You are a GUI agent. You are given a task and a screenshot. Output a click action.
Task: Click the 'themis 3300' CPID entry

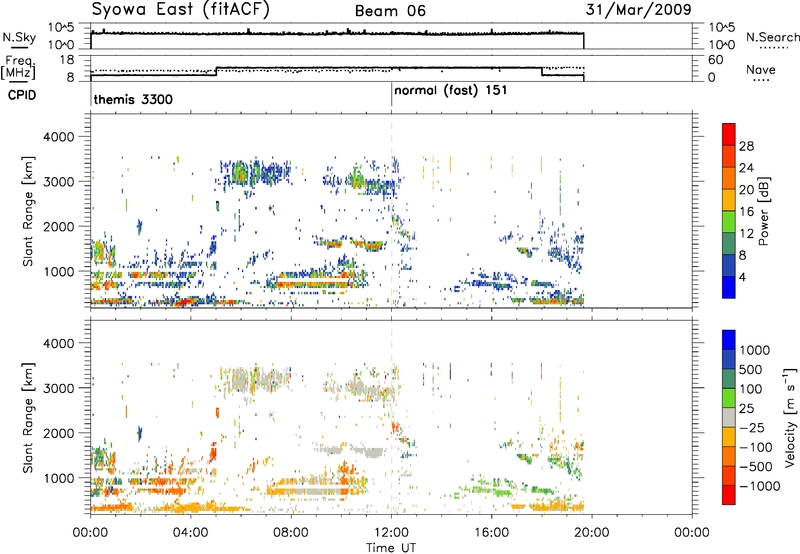[133, 99]
